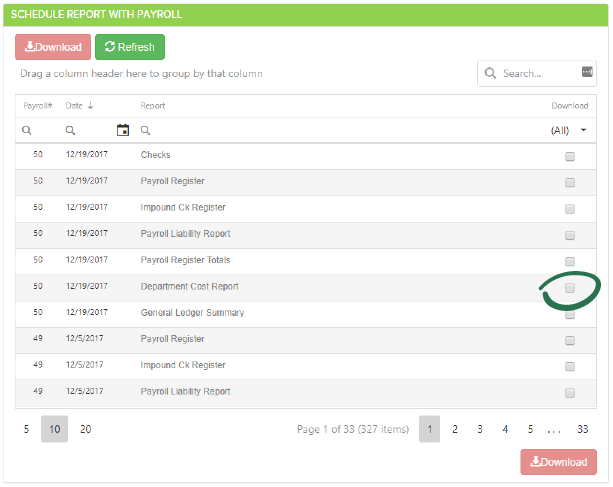The width and height of the screenshot is (613, 487).
Task: Go to page 2
Action: (x=455, y=429)
